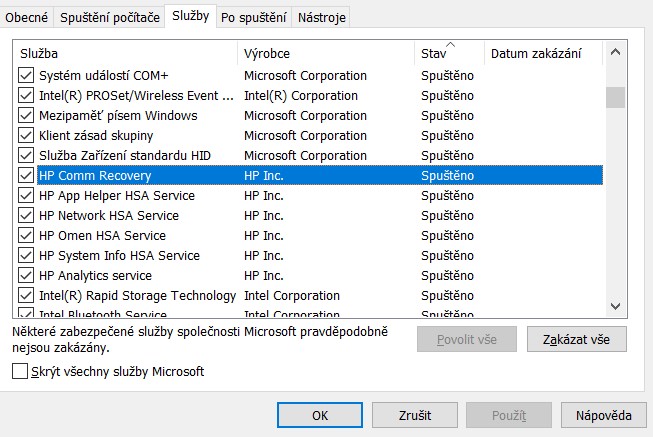Cancel the dialog with Zrušit
653x437 pixels.
[x=414, y=415]
